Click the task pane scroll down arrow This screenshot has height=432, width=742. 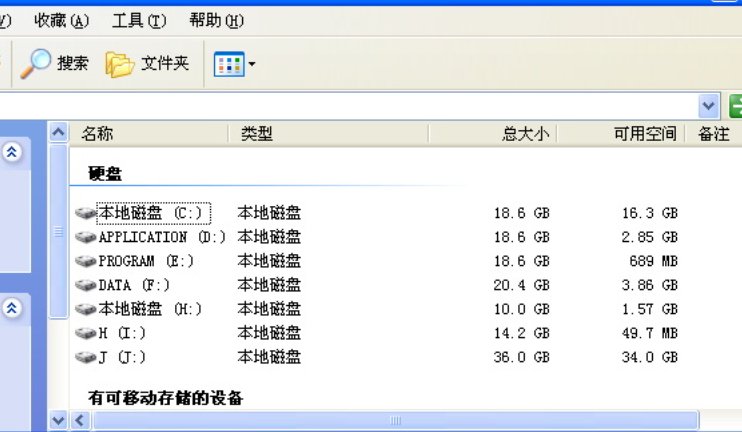(x=58, y=420)
